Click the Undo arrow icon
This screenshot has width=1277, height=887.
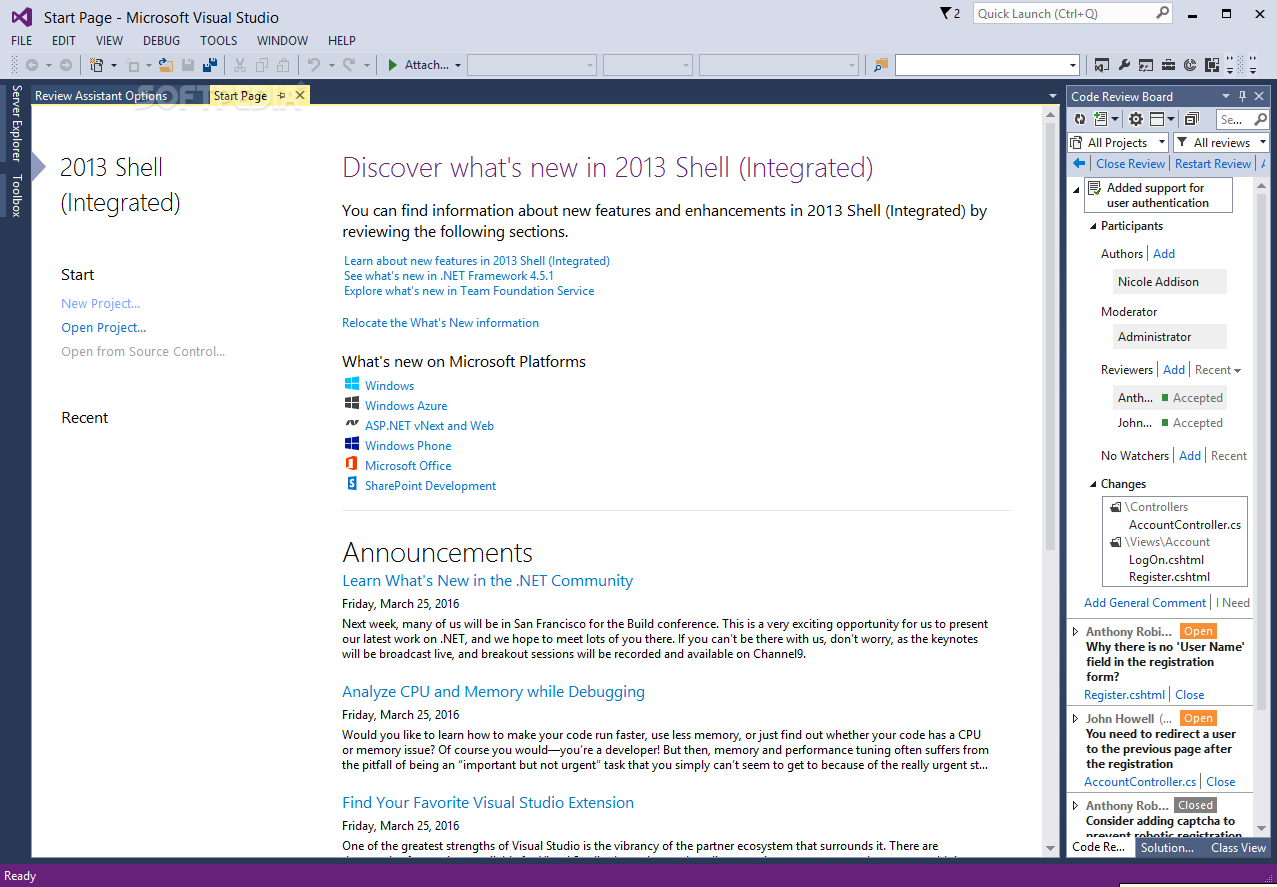pos(314,65)
